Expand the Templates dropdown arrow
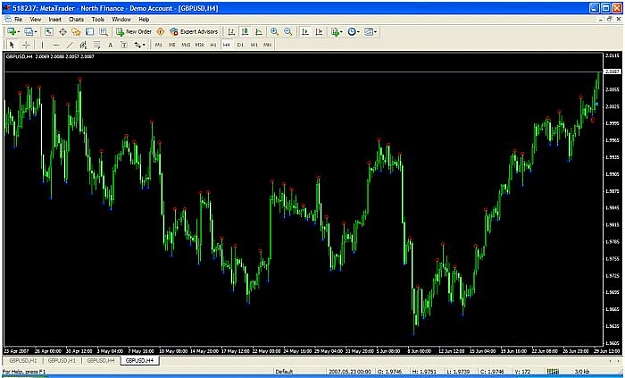The image size is (625, 378). coord(375,32)
